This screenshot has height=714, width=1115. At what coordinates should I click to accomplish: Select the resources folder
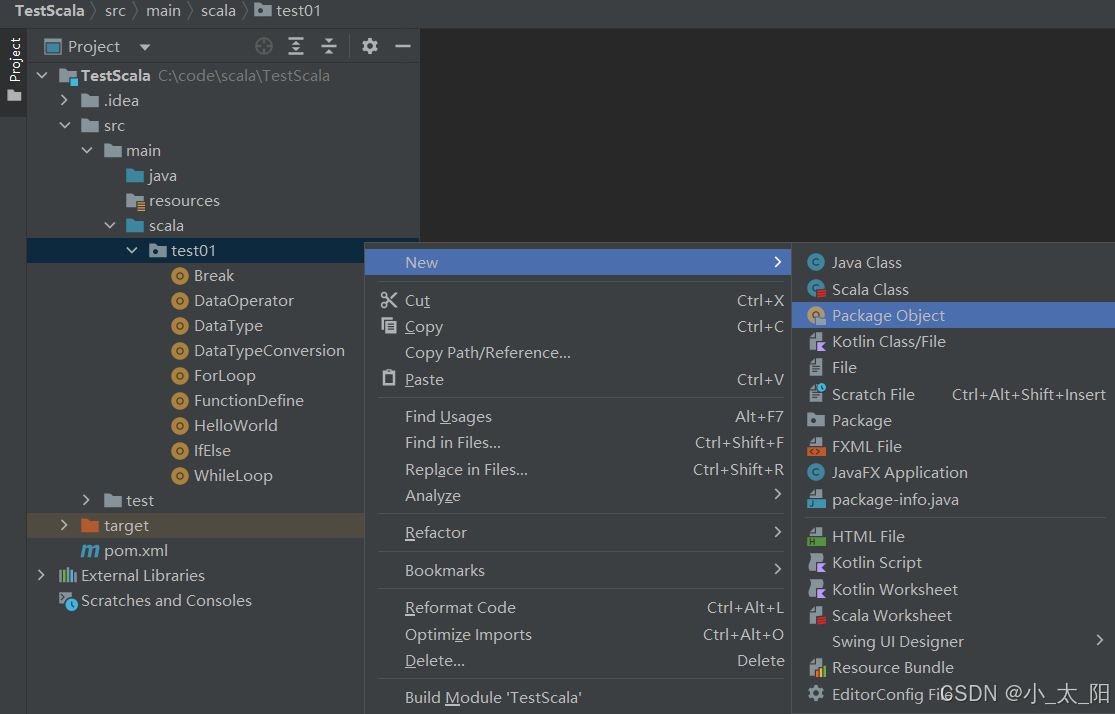tap(184, 201)
